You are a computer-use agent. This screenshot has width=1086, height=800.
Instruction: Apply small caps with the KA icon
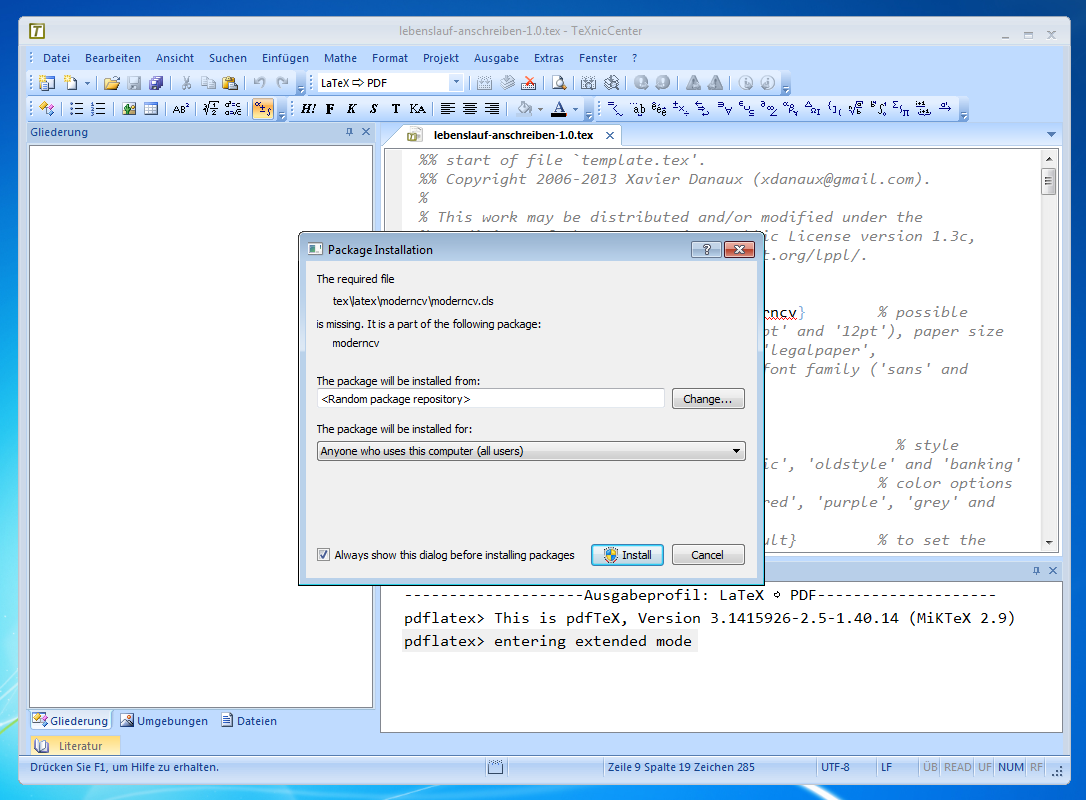[418, 109]
